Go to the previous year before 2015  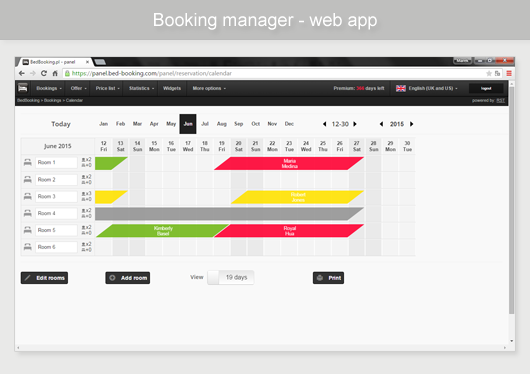381,124
